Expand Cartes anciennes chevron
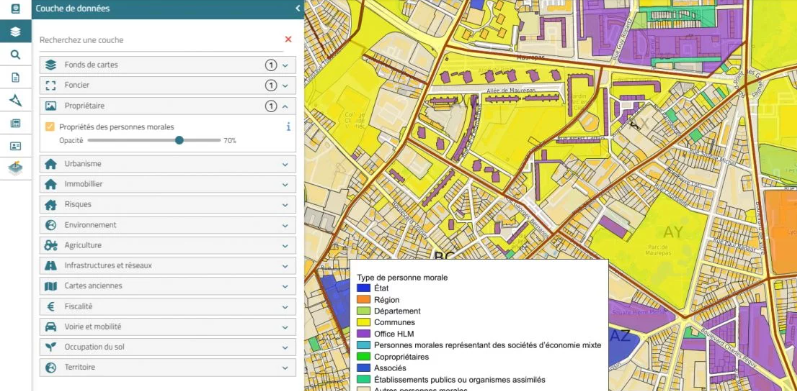 (285, 286)
